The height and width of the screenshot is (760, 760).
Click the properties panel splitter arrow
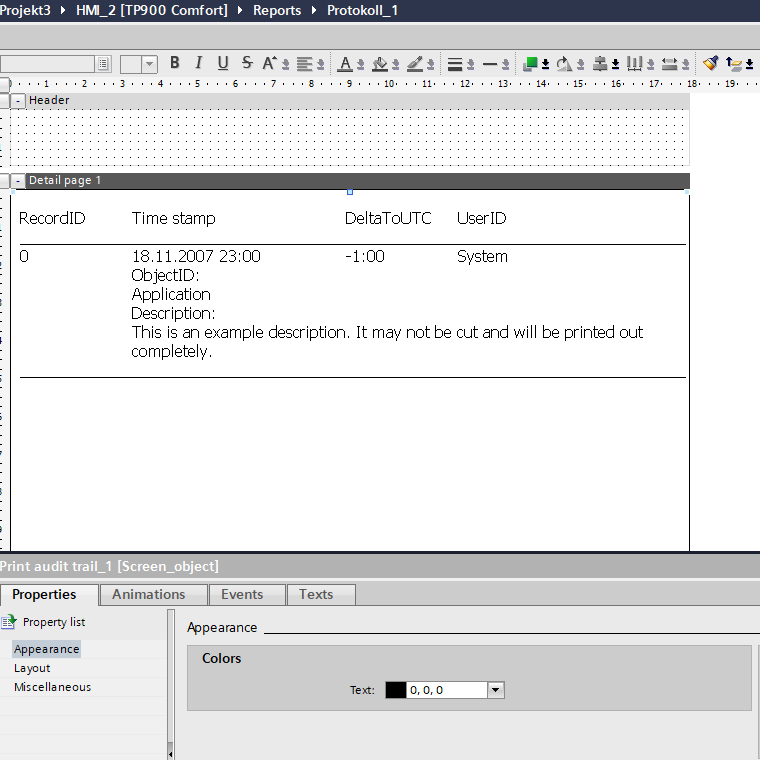[x=171, y=754]
